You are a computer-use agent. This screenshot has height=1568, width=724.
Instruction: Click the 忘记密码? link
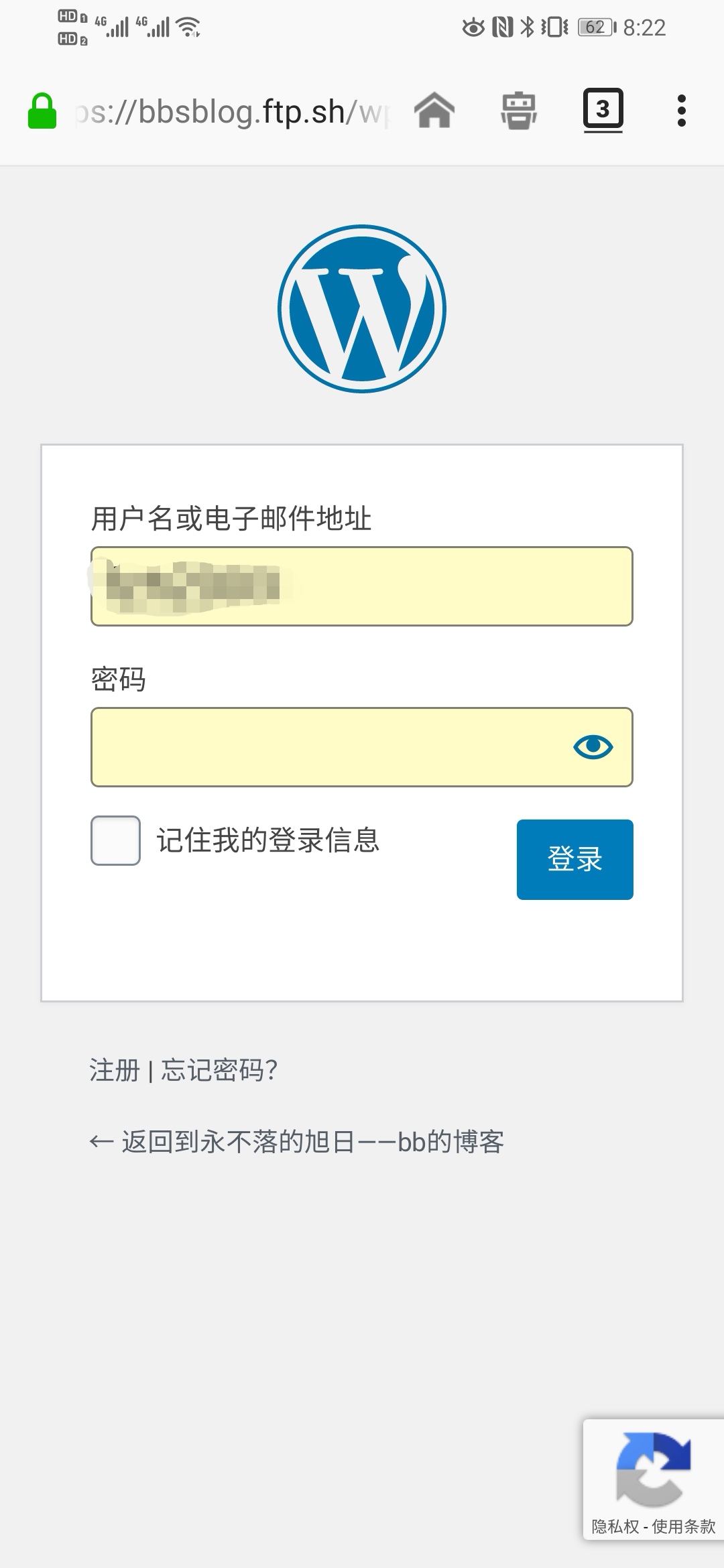[x=219, y=1070]
